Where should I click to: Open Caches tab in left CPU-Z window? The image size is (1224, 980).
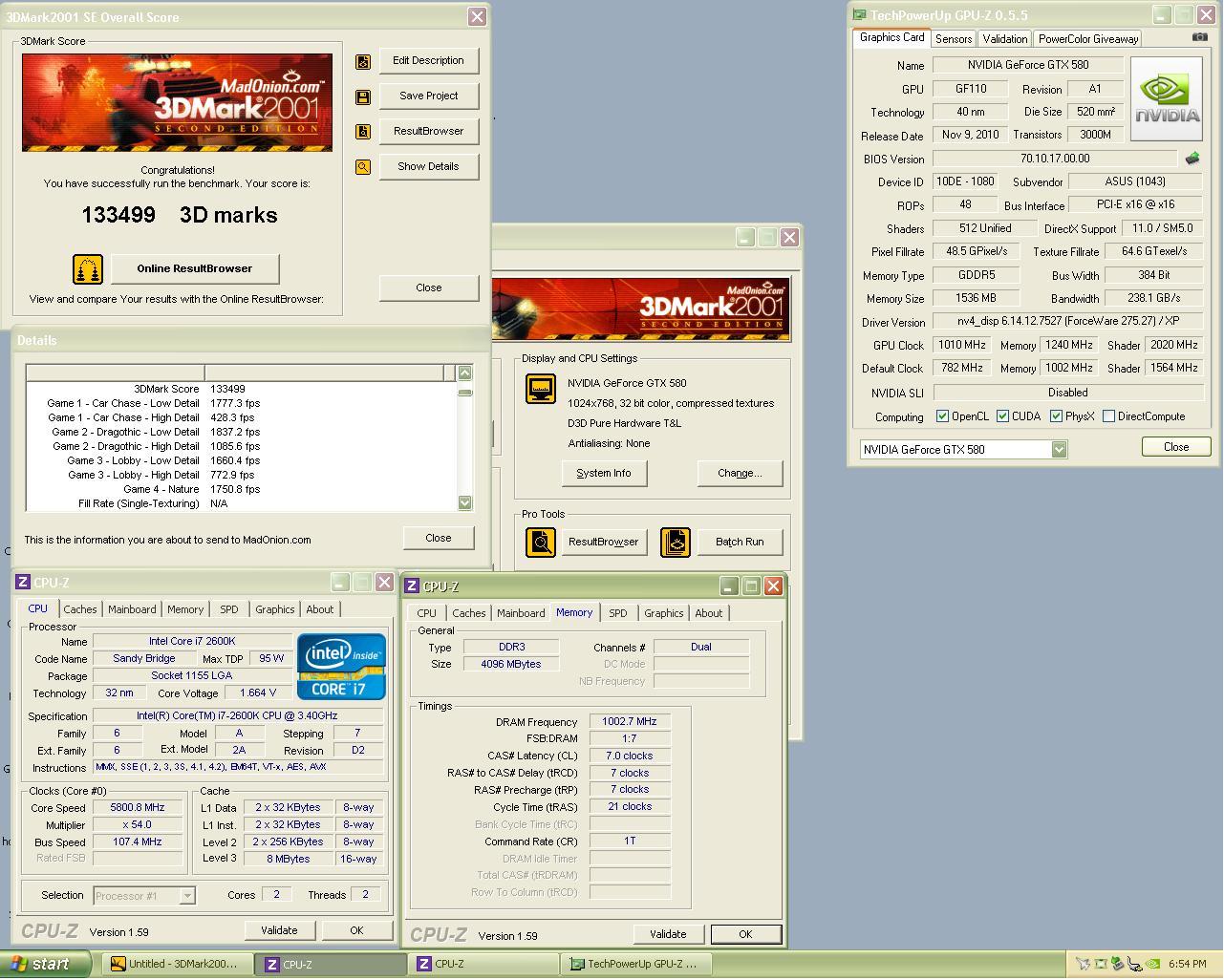[x=80, y=609]
